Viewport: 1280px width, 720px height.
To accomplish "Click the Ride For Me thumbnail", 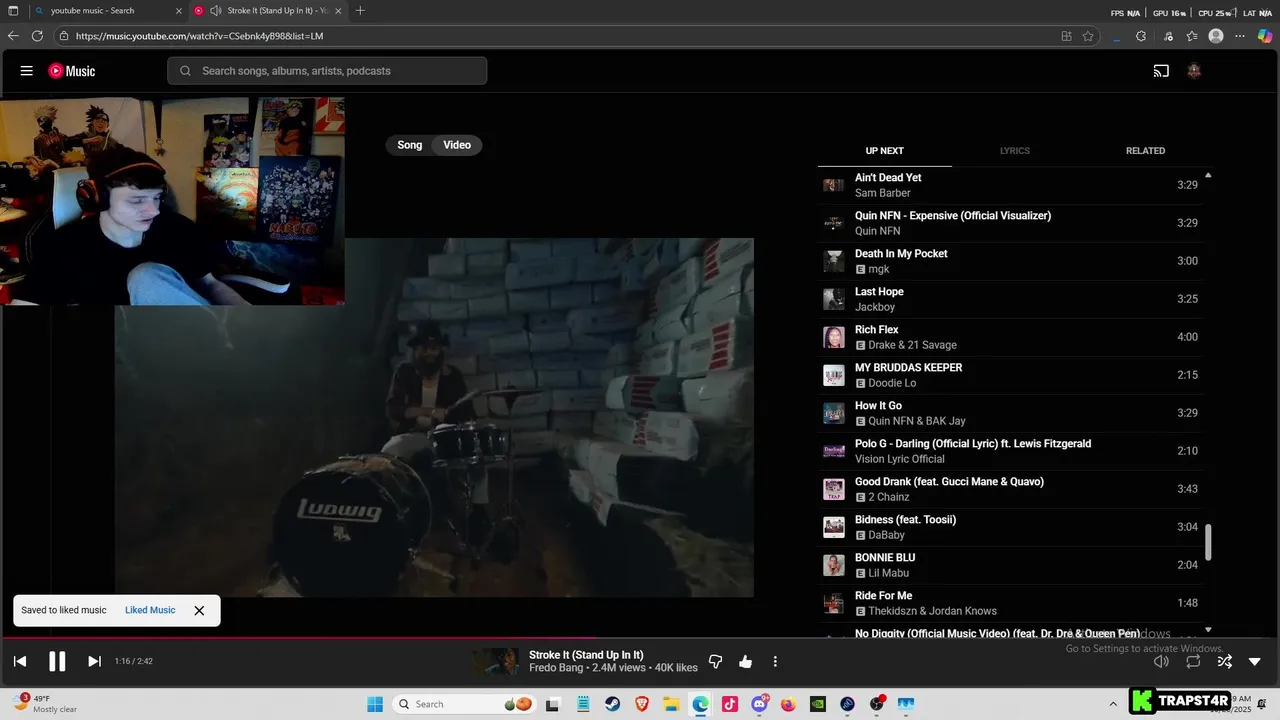I will pyautogui.click(x=833, y=603).
